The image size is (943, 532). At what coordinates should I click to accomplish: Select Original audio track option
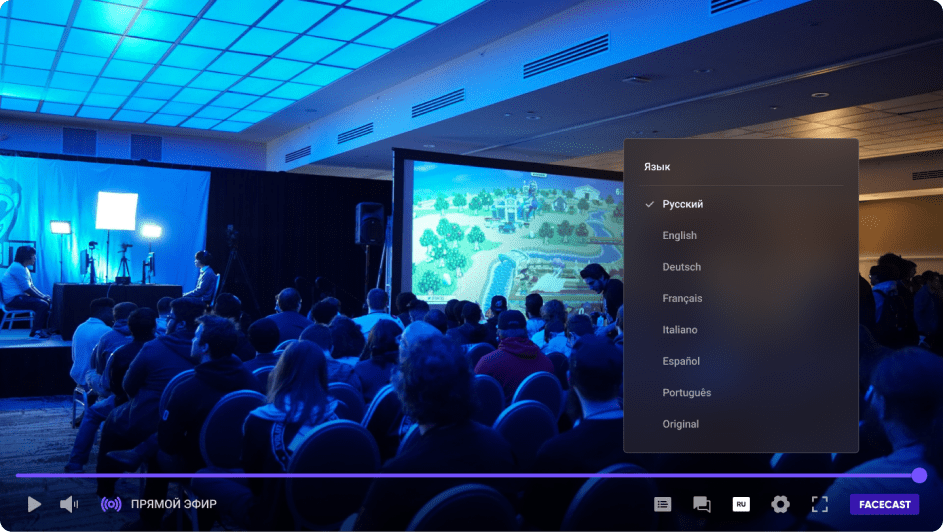[x=680, y=424]
